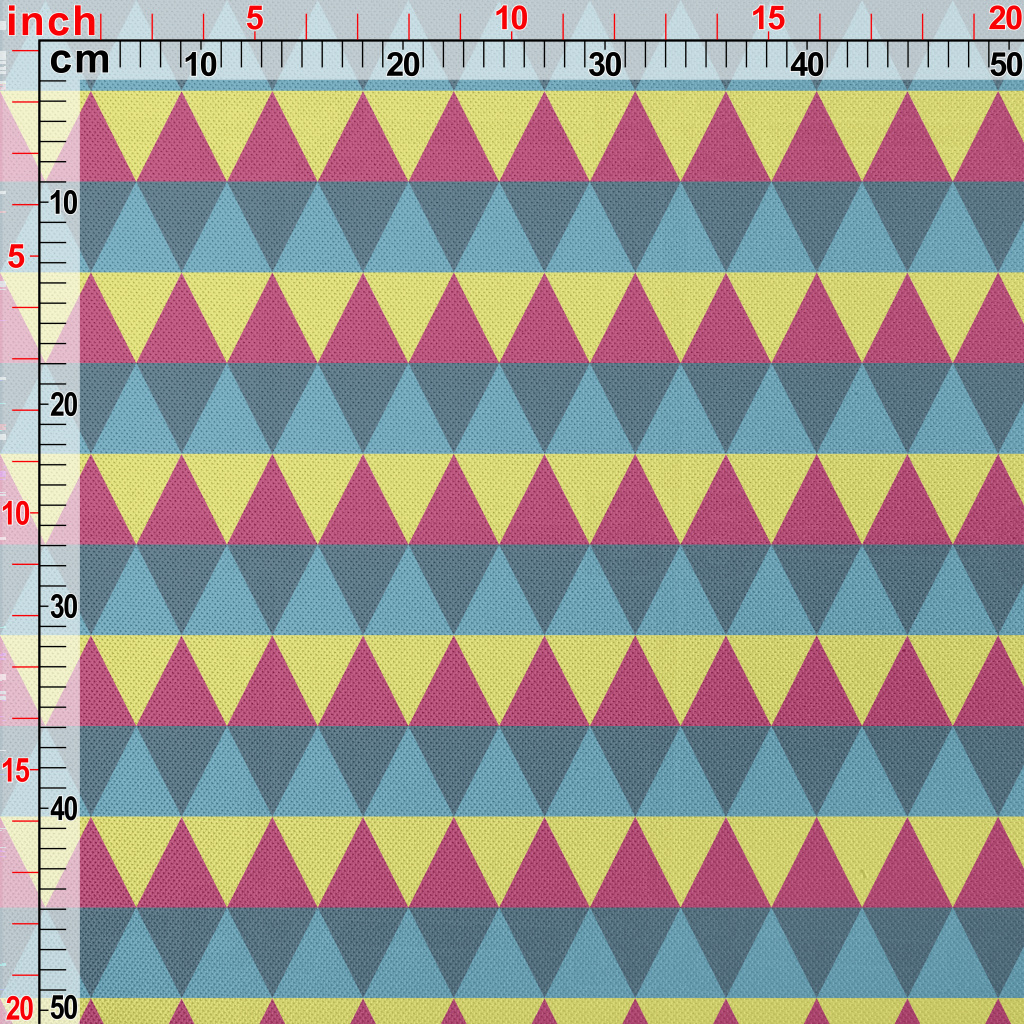Viewport: 1024px width, 1024px height.
Task: Pick black "10" on vertical cm ruler
Action: point(64,204)
